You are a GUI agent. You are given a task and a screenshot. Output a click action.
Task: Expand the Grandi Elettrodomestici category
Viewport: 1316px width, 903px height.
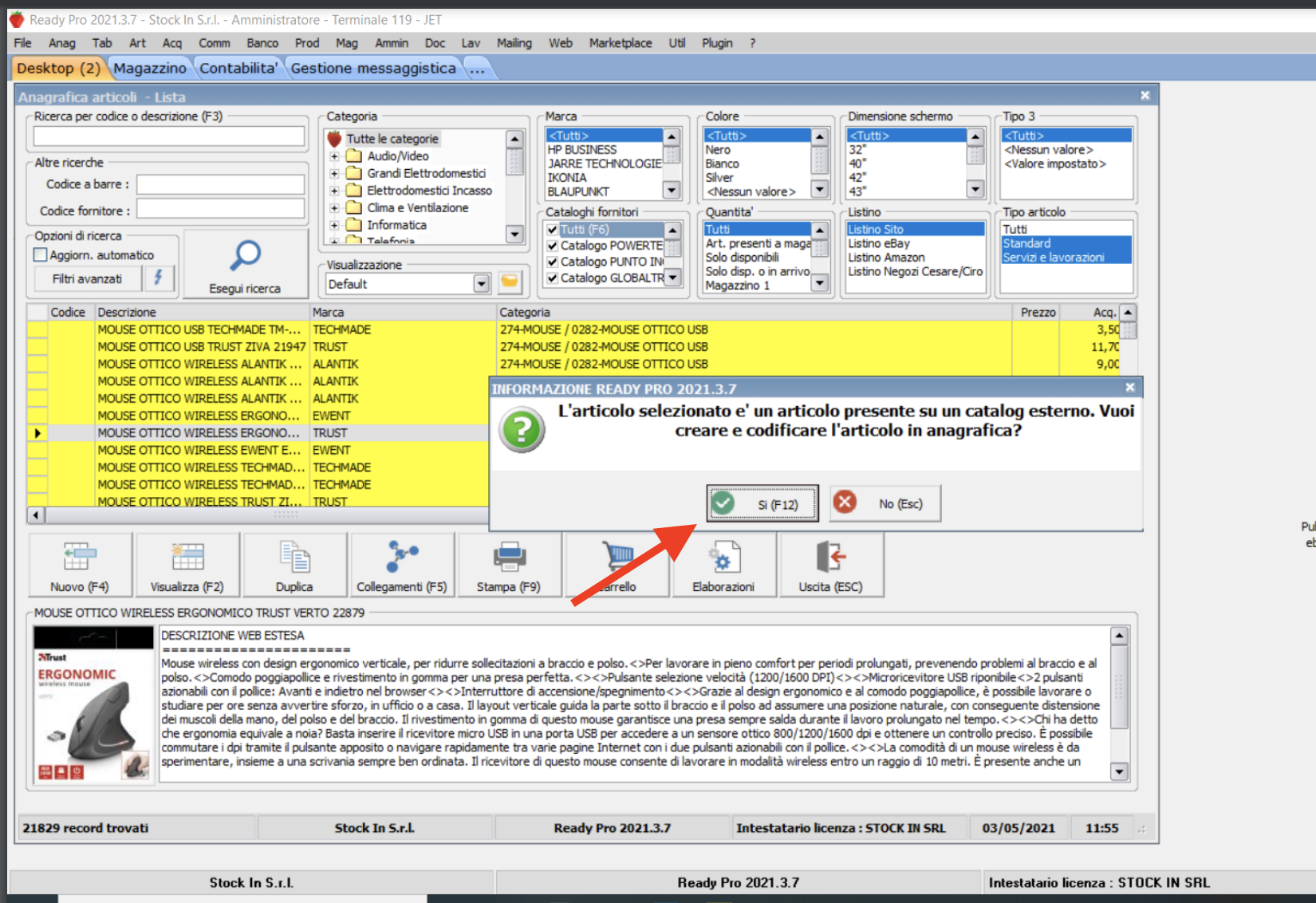pos(335,173)
